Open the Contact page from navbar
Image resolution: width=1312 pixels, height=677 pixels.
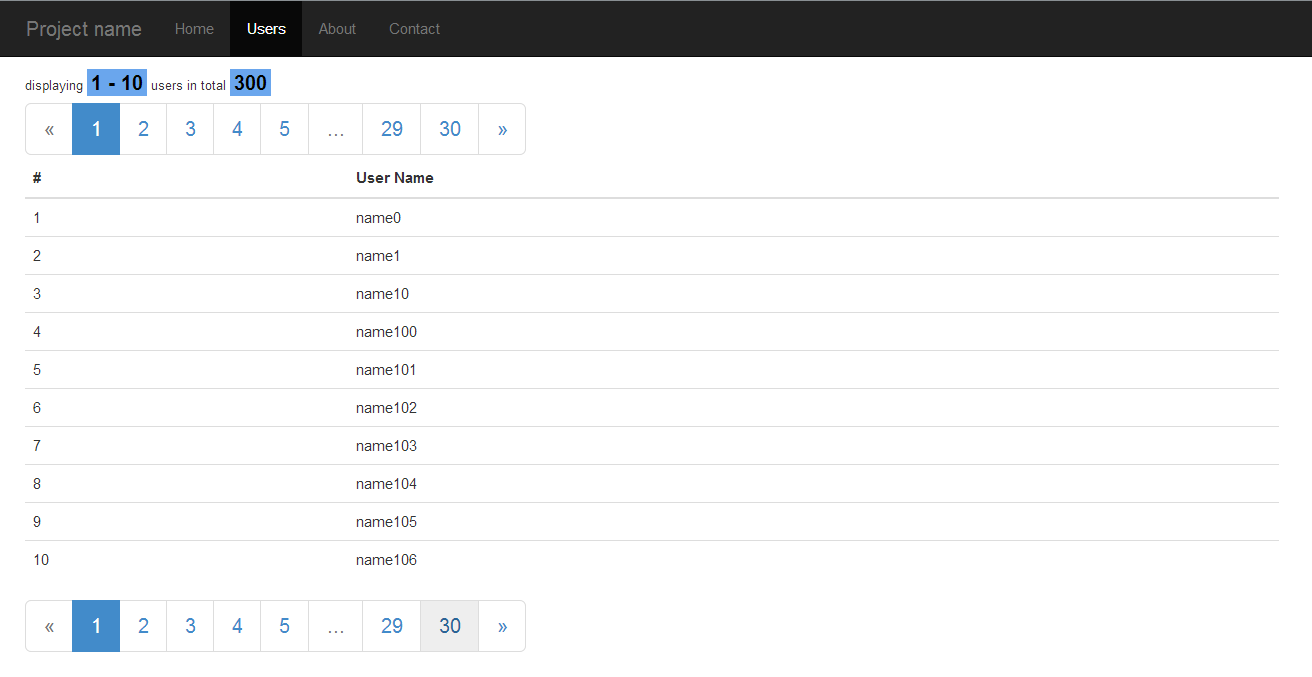[414, 28]
